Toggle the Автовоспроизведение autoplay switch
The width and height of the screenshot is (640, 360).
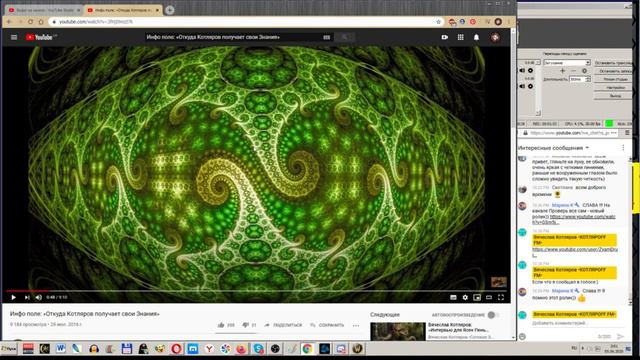click(x=493, y=315)
